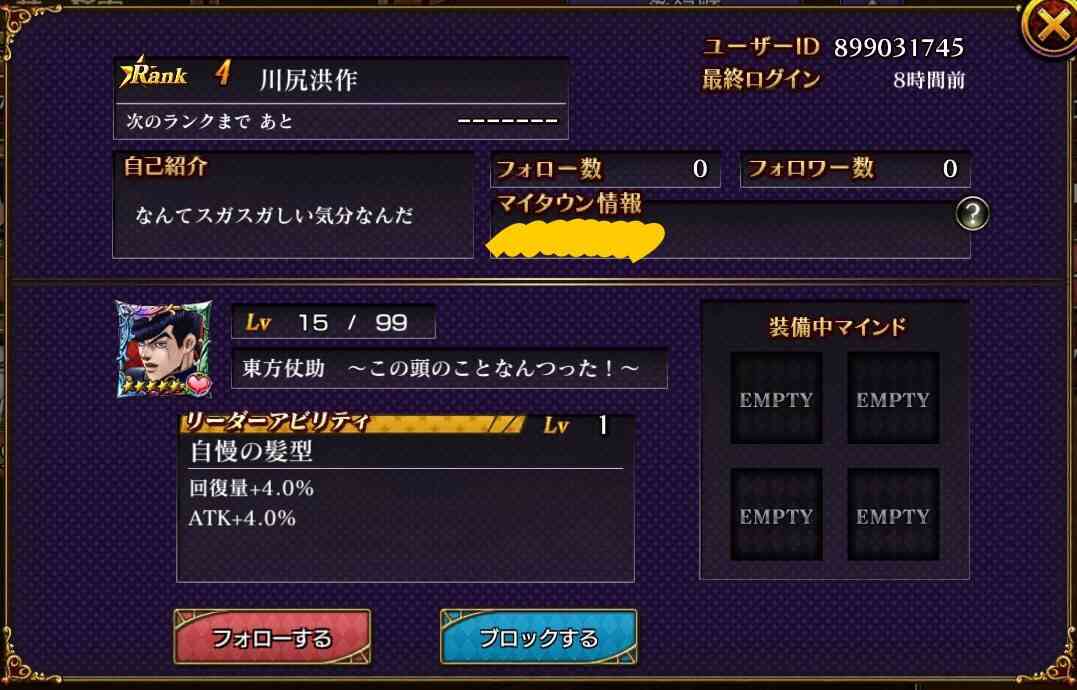Click the フォロー数 follow count field
The image size is (1077, 690).
tap(605, 169)
